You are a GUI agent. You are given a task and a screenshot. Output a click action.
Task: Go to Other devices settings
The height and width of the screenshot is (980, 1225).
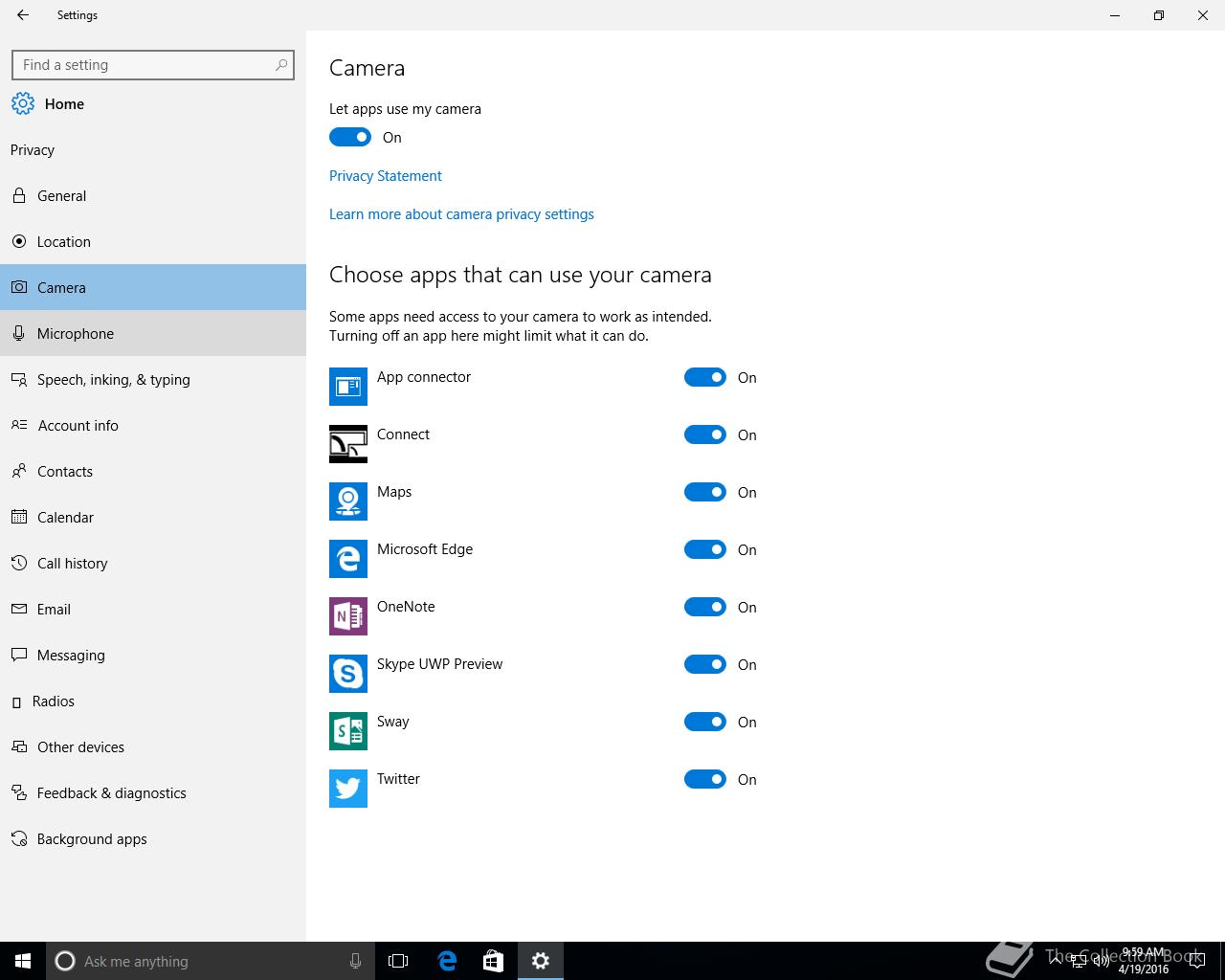coord(153,746)
